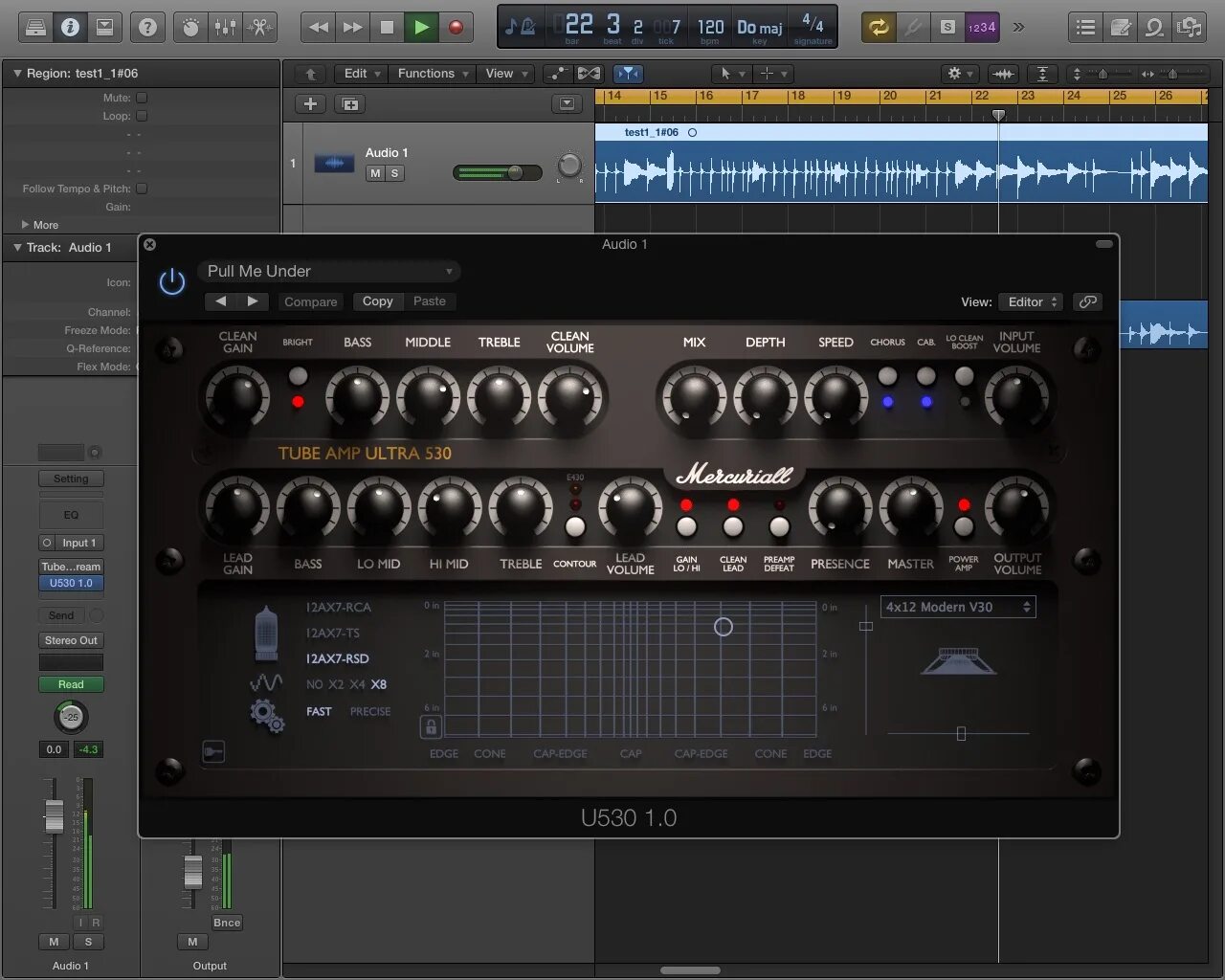Toggle the Region Loop checkbox
1225x980 pixels.
click(142, 116)
